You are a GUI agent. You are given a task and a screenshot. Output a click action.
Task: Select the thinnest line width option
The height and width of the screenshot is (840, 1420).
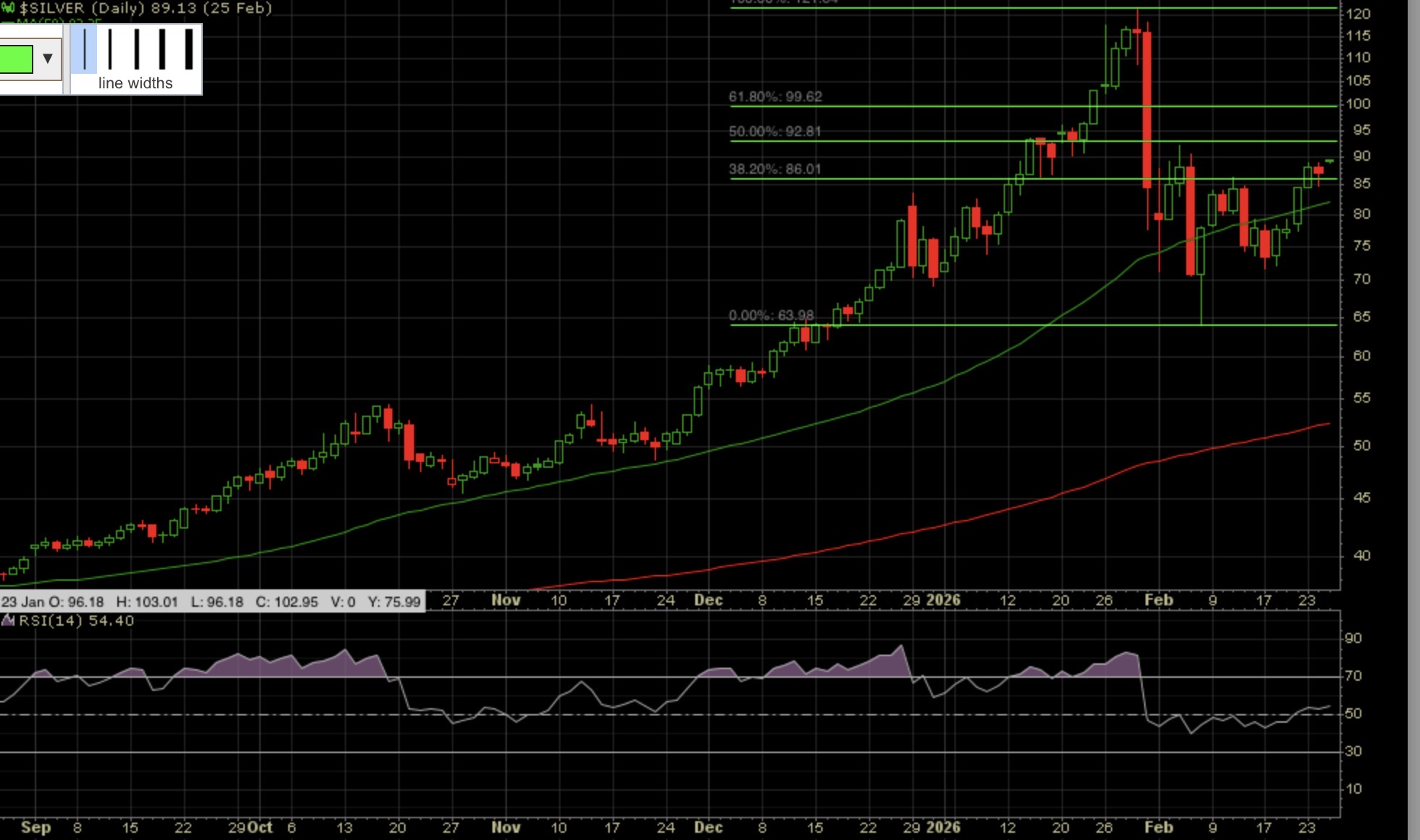point(84,49)
